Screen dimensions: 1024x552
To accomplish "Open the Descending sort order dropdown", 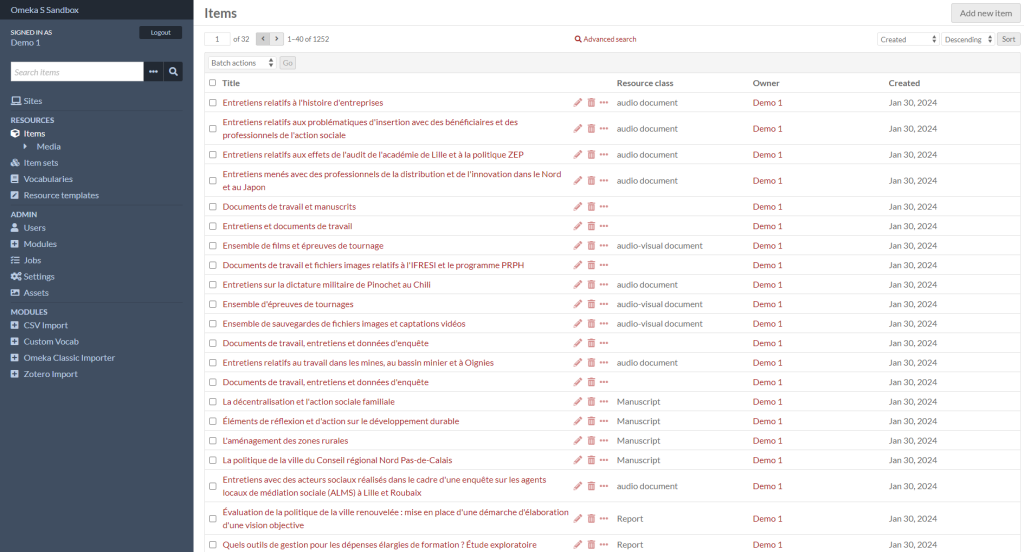I will coord(968,39).
